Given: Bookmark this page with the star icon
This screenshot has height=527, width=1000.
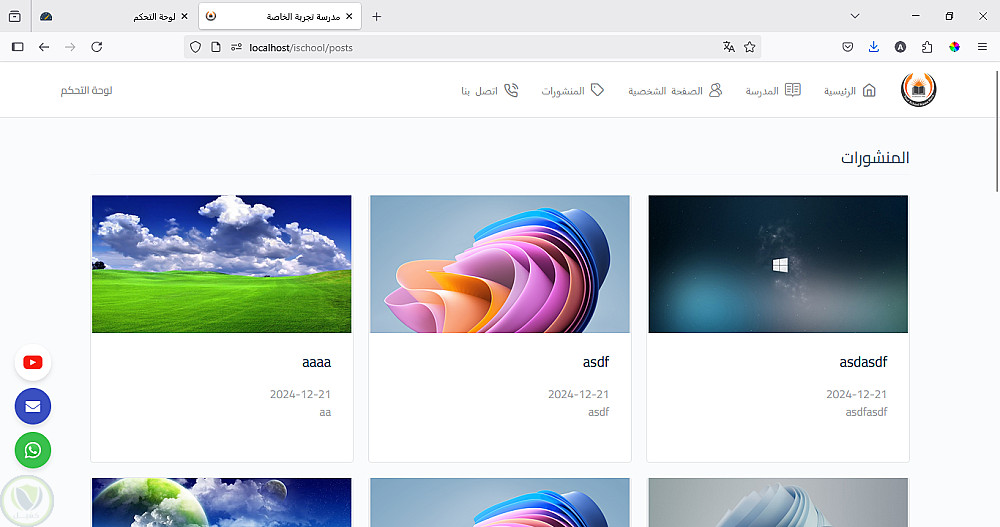Looking at the screenshot, I should click(750, 47).
